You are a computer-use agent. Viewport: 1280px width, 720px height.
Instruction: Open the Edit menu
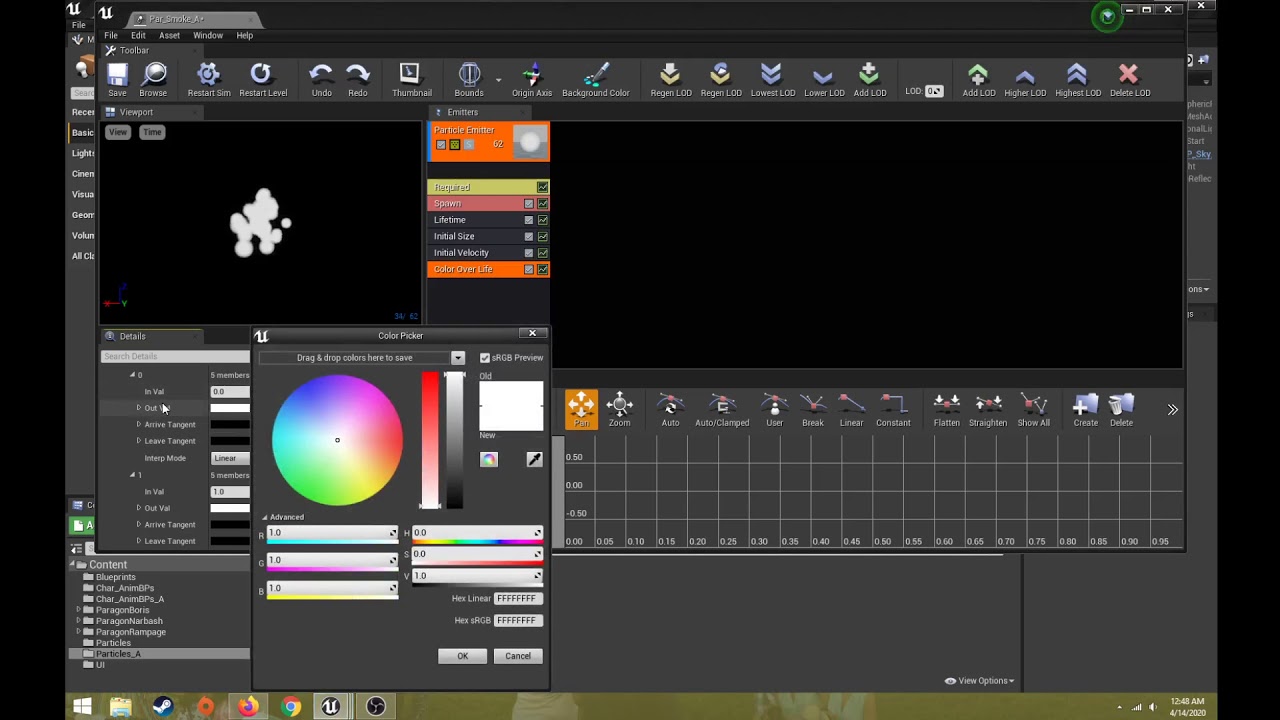(138, 35)
